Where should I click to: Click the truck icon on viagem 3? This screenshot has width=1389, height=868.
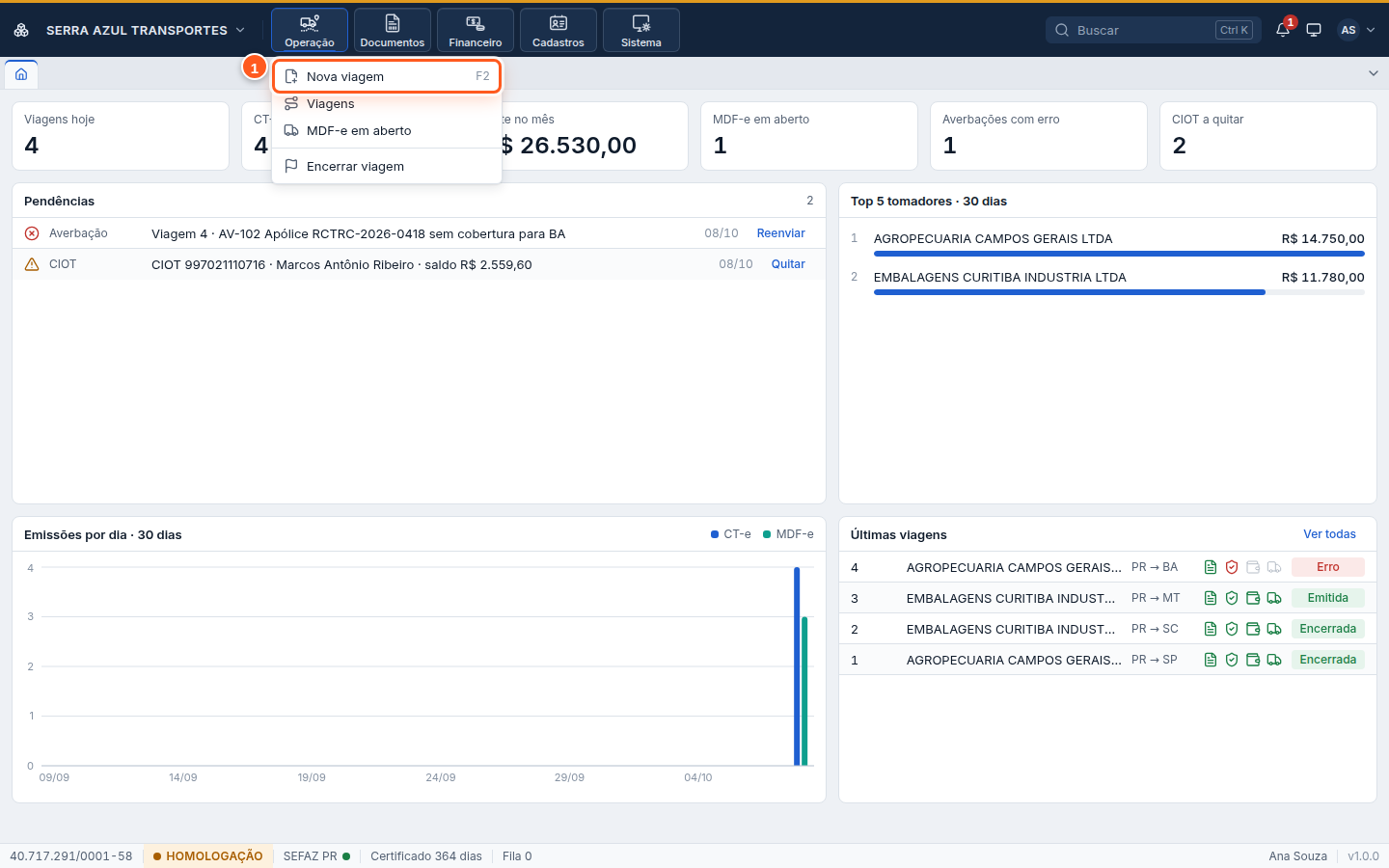[1274, 598]
